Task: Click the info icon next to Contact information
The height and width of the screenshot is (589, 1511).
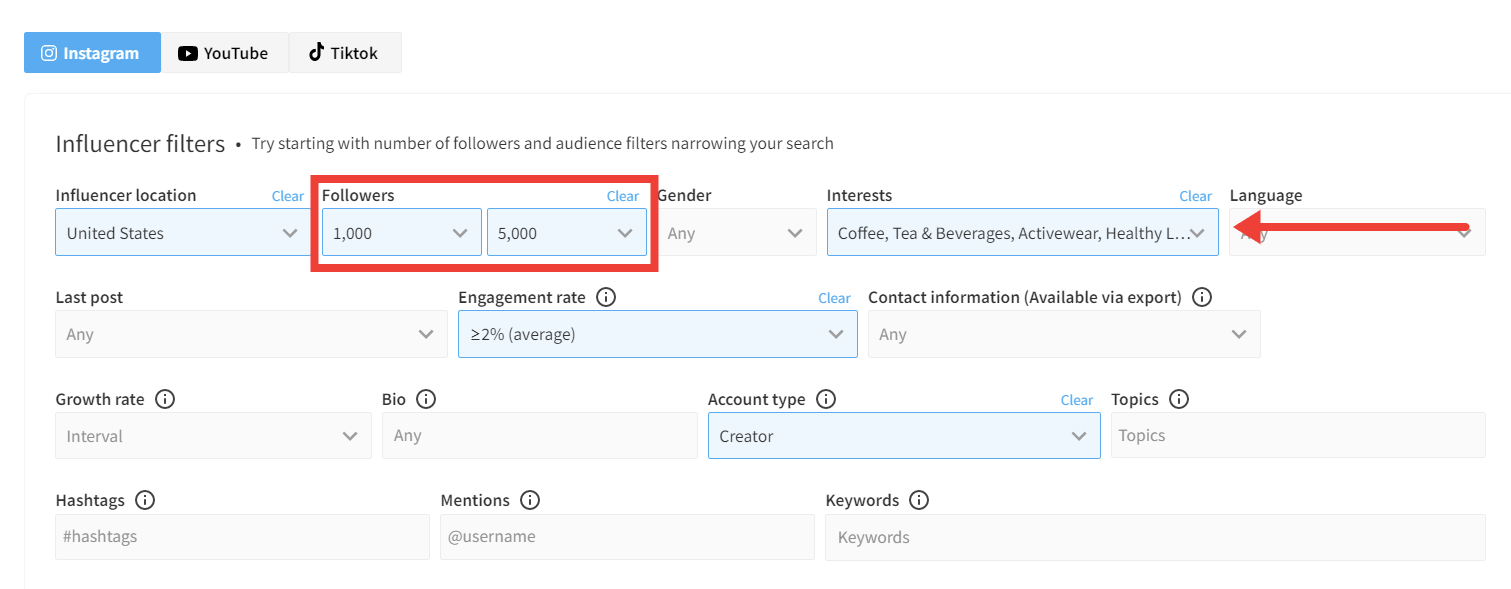Action: tap(1202, 297)
